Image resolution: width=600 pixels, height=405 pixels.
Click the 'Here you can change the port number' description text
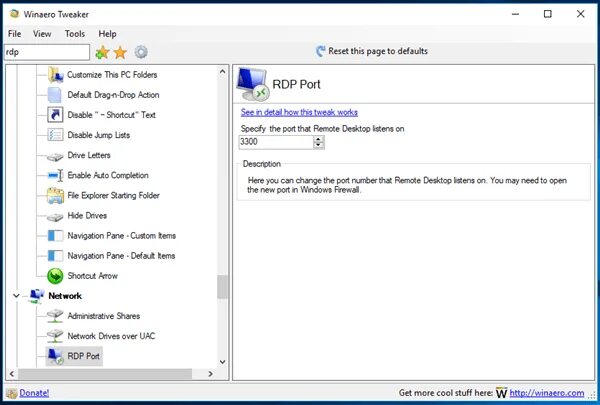coord(407,185)
